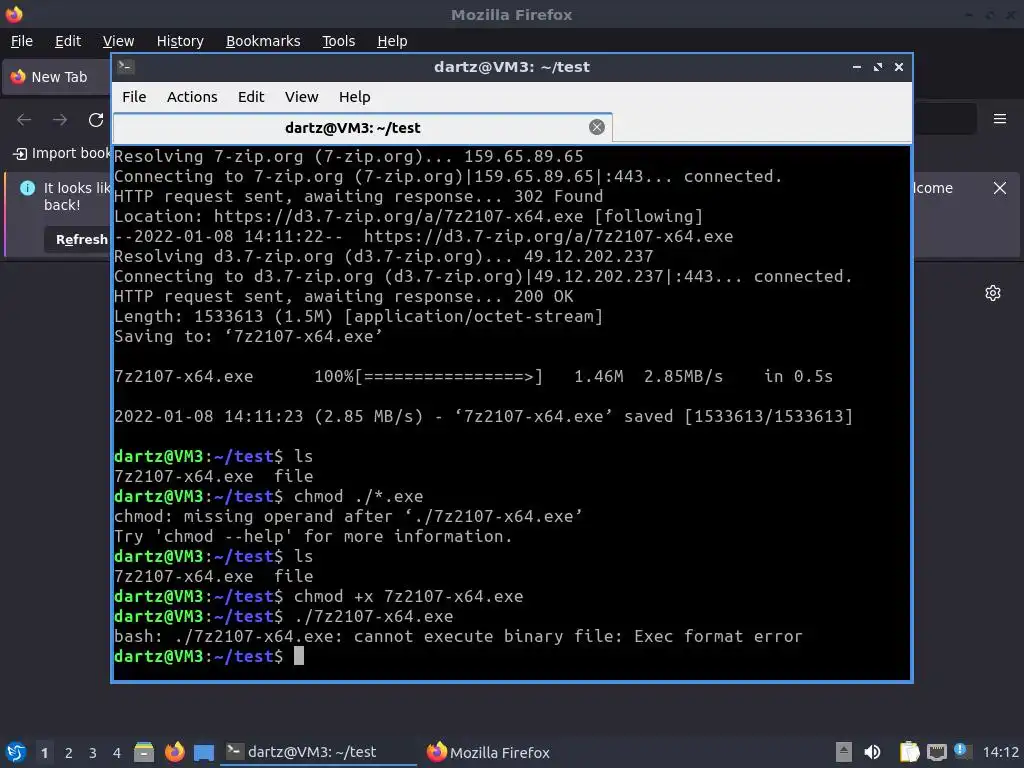1024x768 pixels.
Task: Switch to workspace 3 in the pager
Action: coord(93,753)
